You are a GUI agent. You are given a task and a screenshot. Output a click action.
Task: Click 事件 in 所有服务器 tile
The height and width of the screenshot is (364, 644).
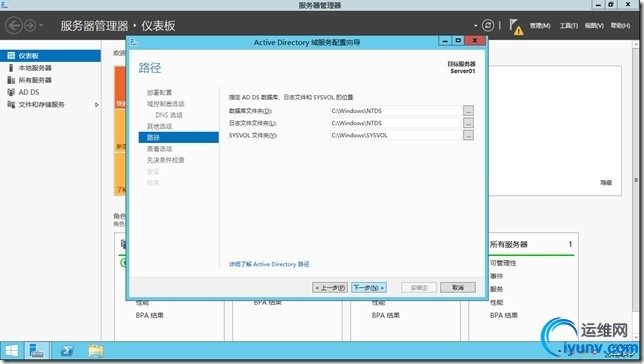[x=497, y=276]
